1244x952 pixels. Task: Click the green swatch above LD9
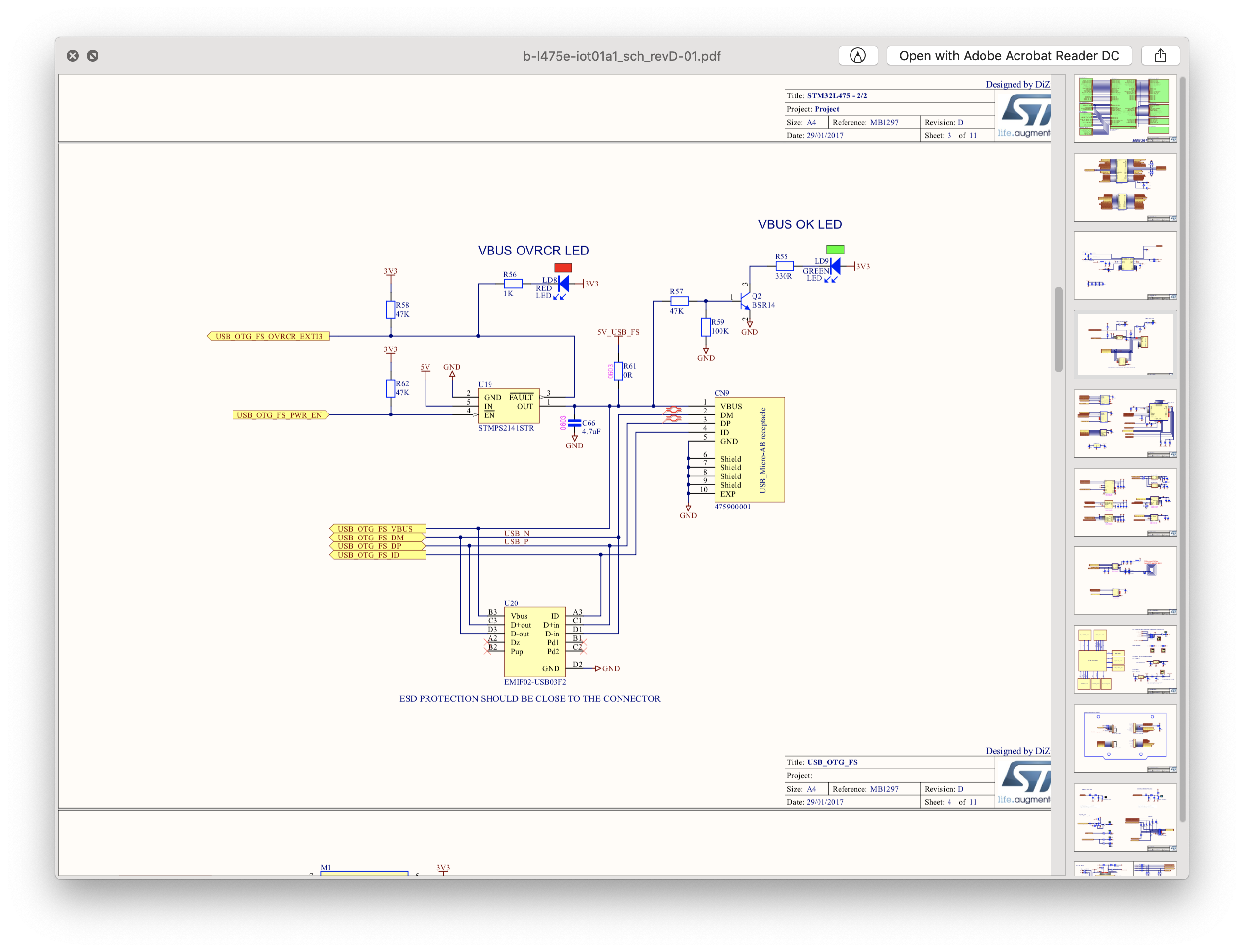click(835, 250)
